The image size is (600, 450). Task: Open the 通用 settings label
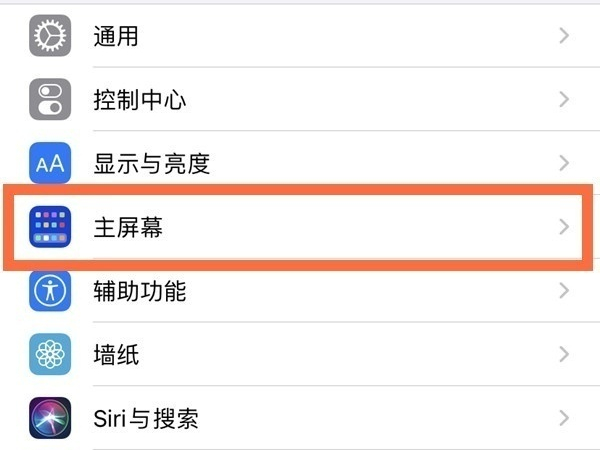click(x=115, y=37)
